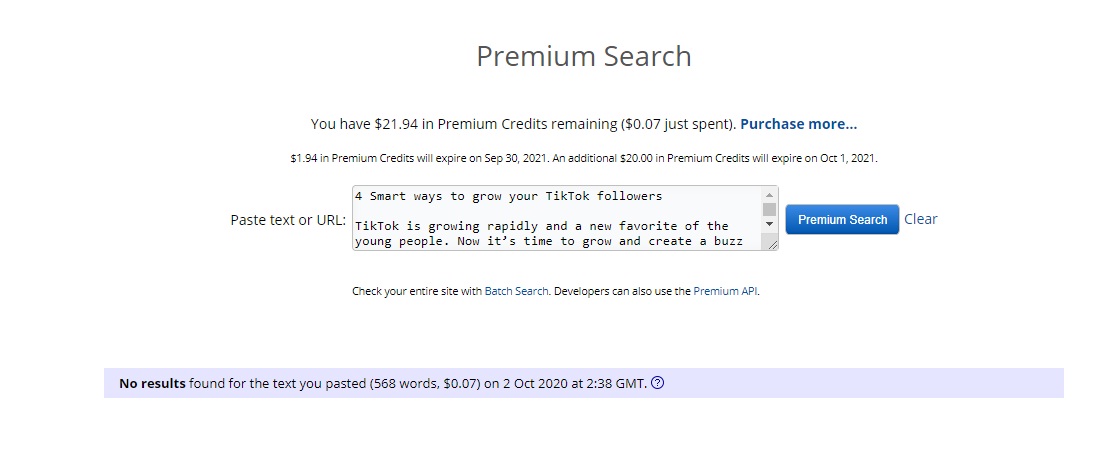Click the credits expiration notice line
Screen dimensions: 1098x452
tap(583, 158)
